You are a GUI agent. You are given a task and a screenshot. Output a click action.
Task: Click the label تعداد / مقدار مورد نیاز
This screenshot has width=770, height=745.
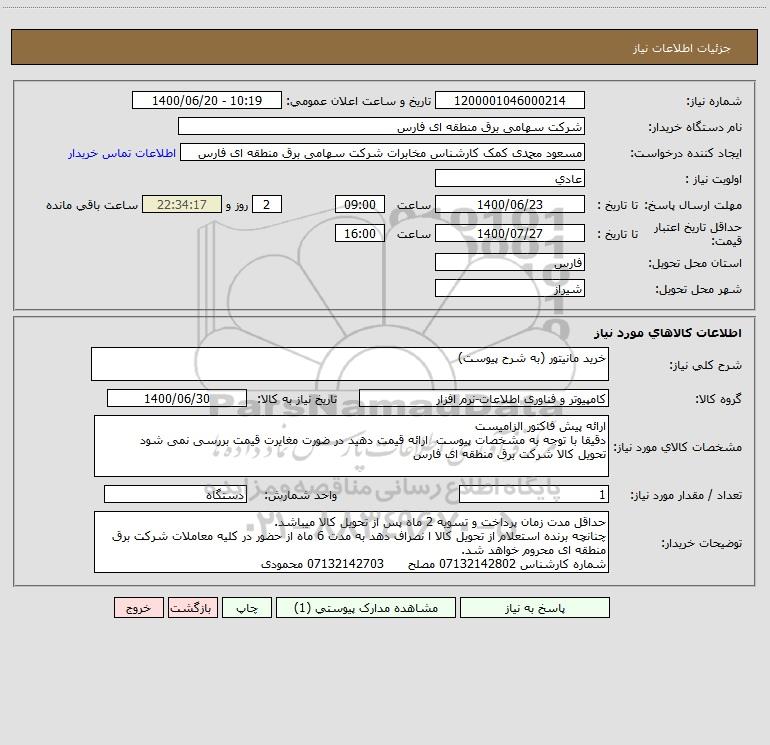[686, 496]
